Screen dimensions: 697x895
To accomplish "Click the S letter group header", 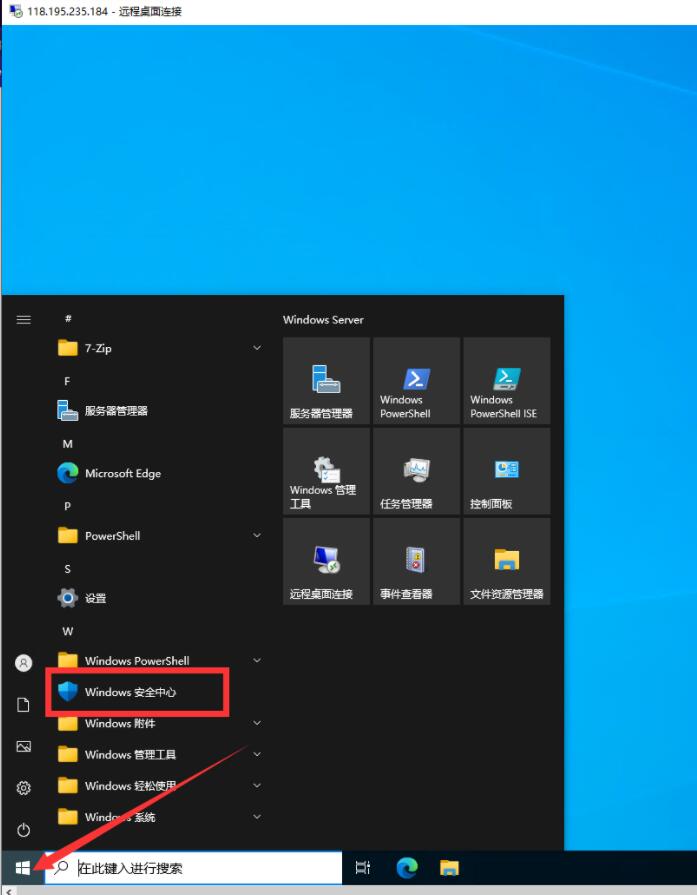I will (67, 569).
